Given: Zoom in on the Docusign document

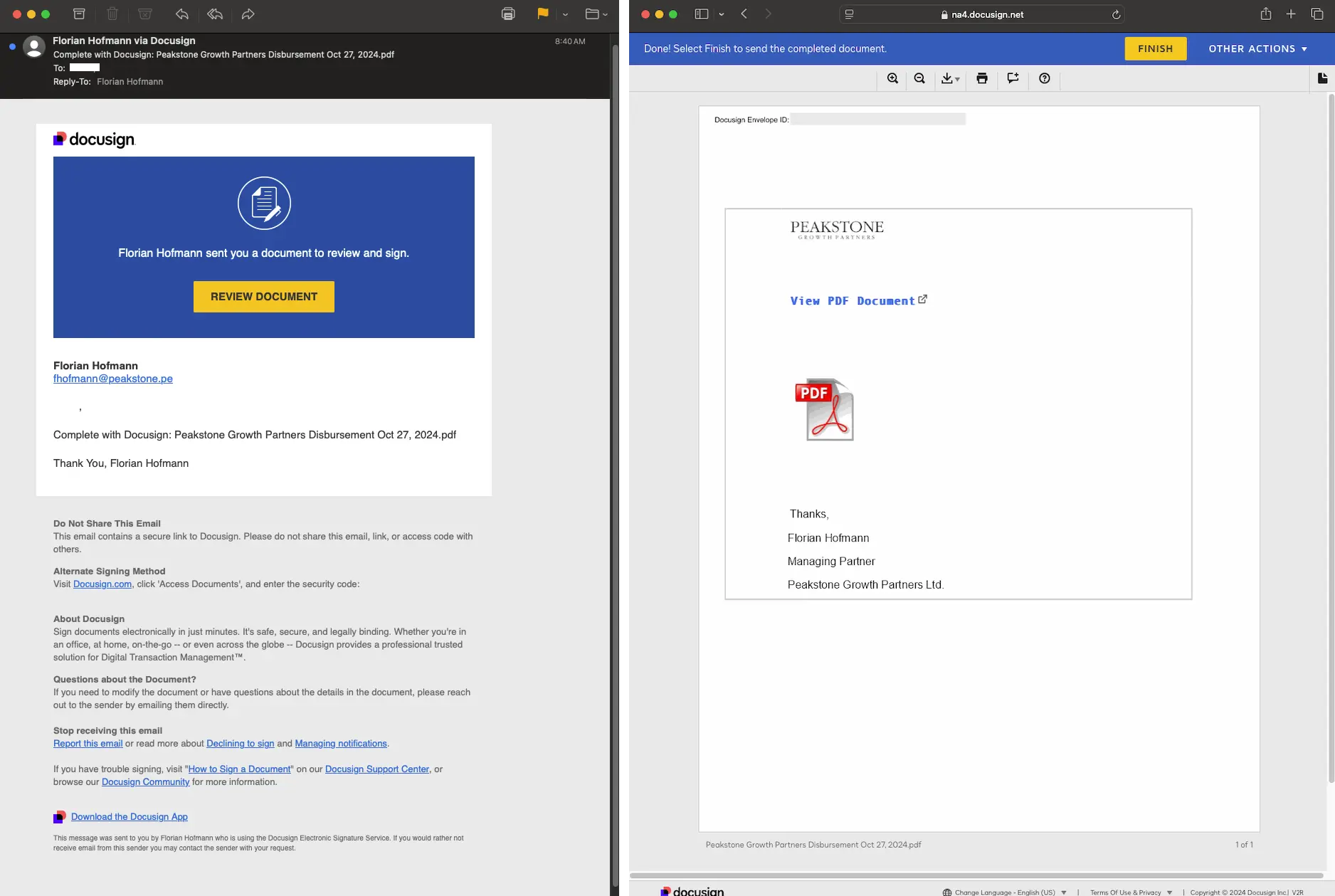Looking at the screenshot, I should pyautogui.click(x=892, y=78).
